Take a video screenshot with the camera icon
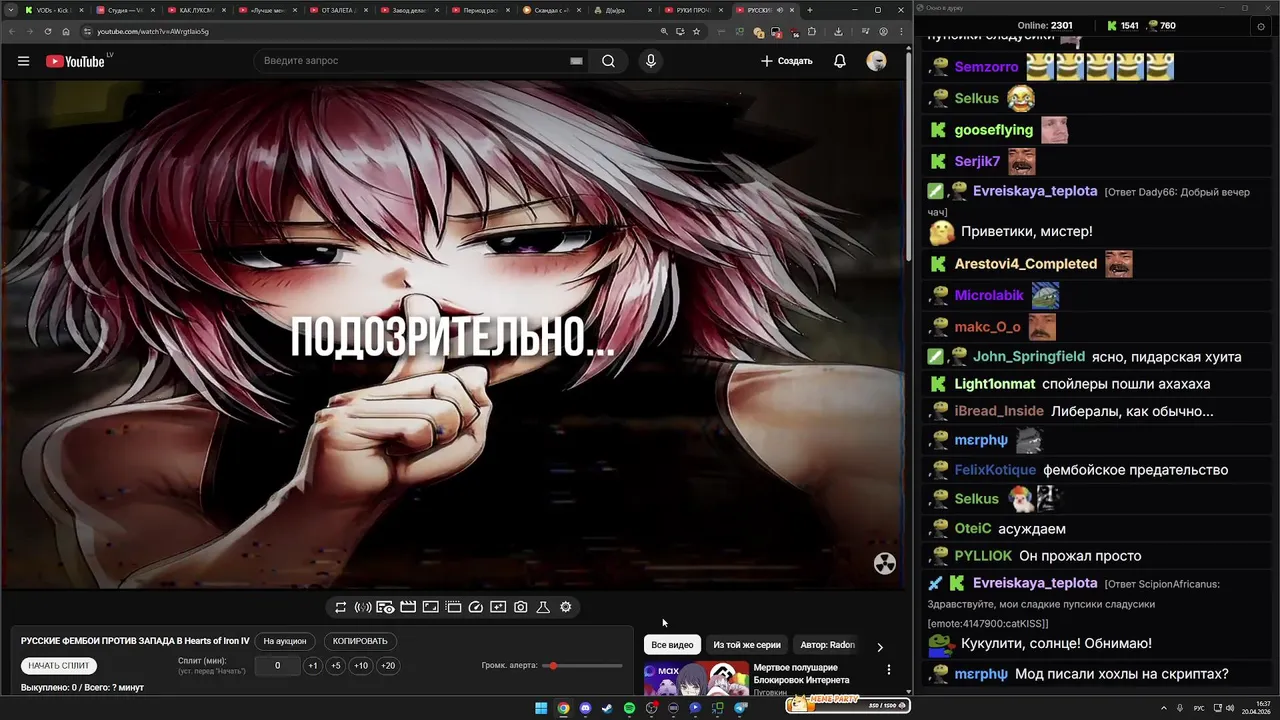The height and width of the screenshot is (720, 1280). click(x=521, y=607)
